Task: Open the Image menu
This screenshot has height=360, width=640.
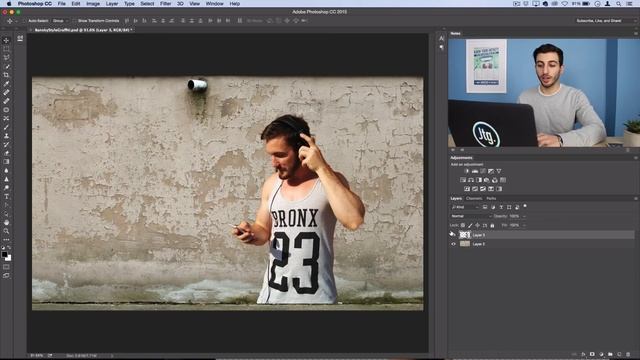Action: point(93,4)
